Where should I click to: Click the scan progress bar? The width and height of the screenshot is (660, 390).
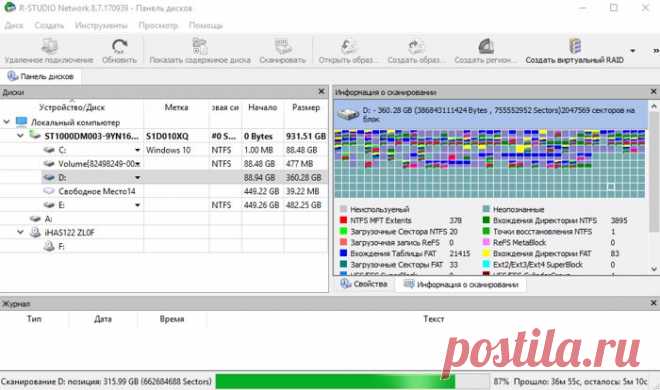tap(352, 382)
